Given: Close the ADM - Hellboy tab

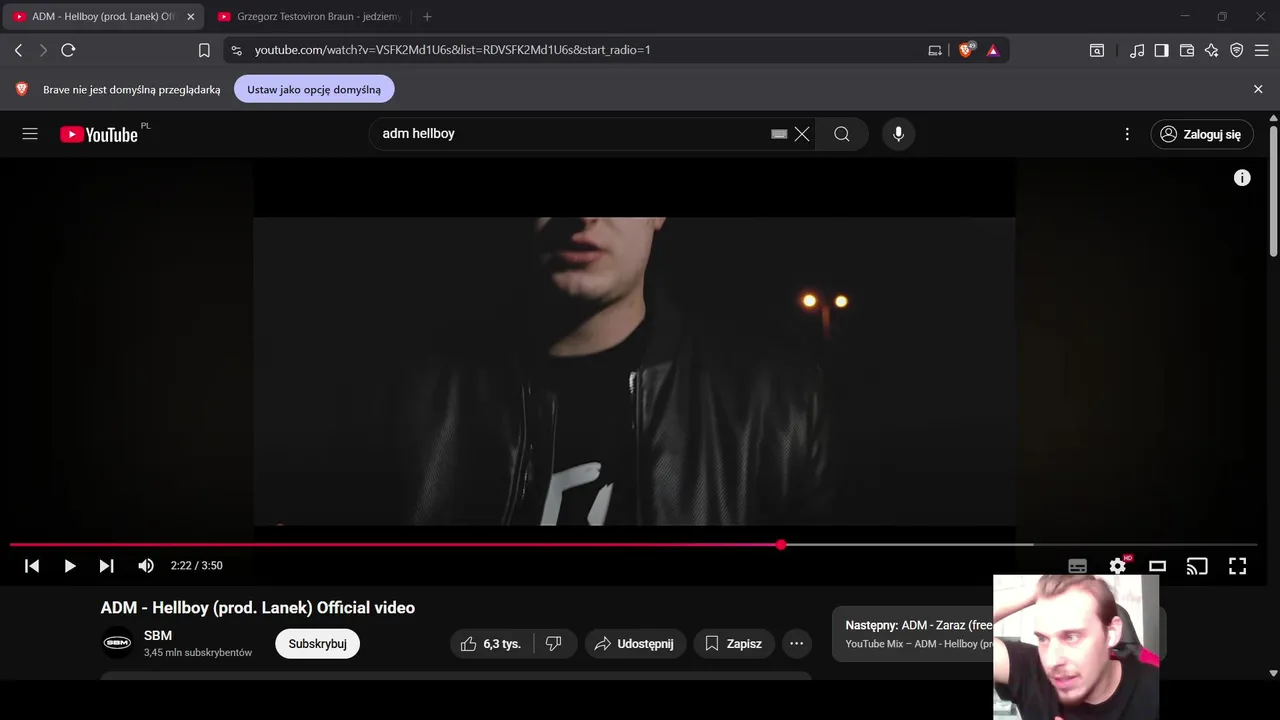Looking at the screenshot, I should pos(191,17).
